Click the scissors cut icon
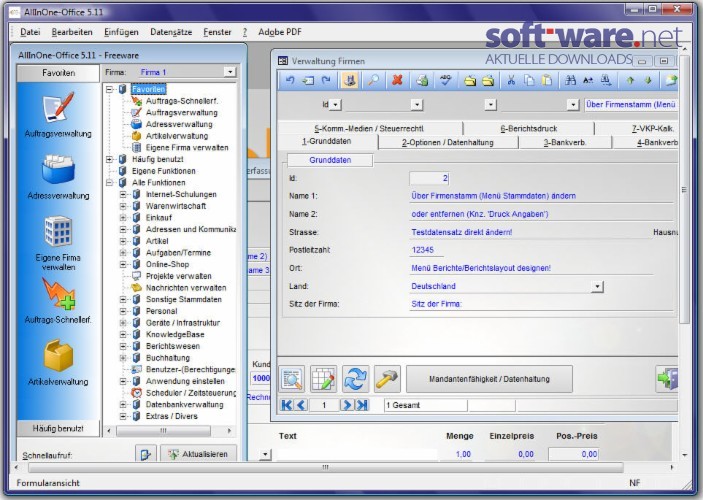 click(511, 80)
